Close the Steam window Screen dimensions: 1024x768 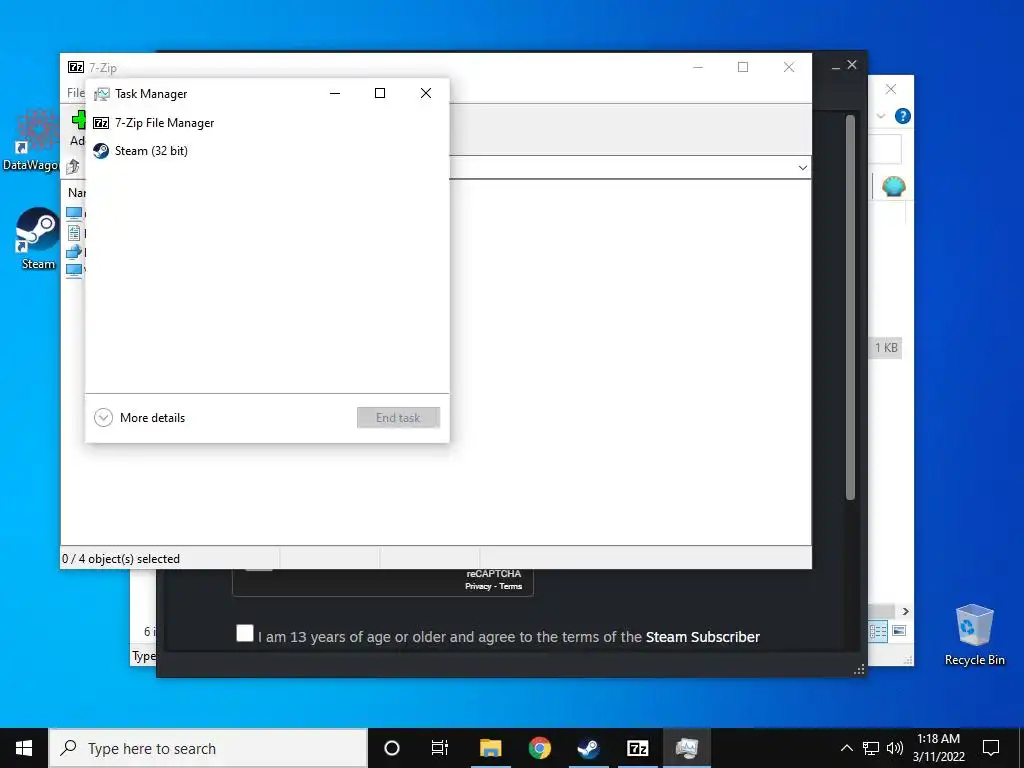[x=852, y=65]
